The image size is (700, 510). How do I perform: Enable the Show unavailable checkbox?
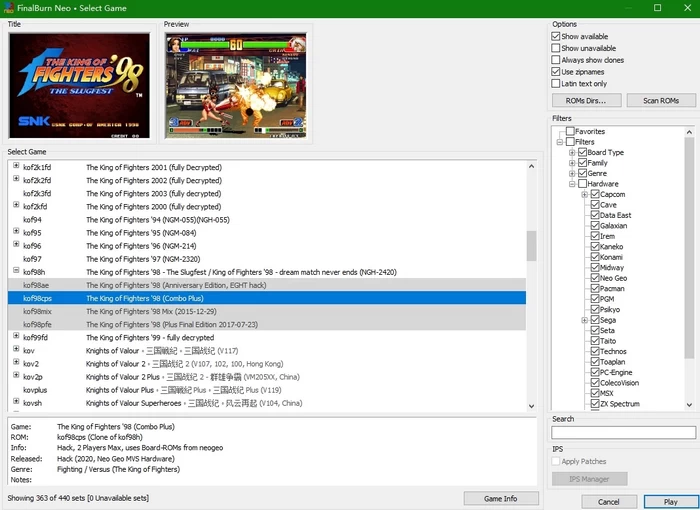point(556,48)
